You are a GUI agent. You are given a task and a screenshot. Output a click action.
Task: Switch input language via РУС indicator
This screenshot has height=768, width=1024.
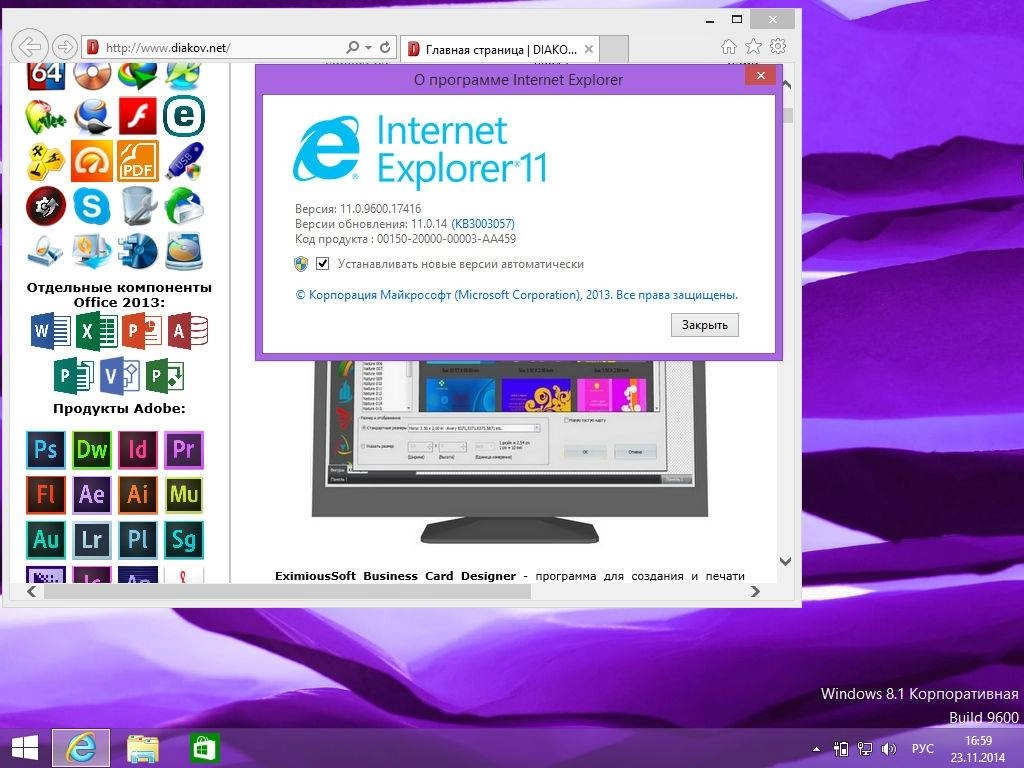click(x=923, y=749)
